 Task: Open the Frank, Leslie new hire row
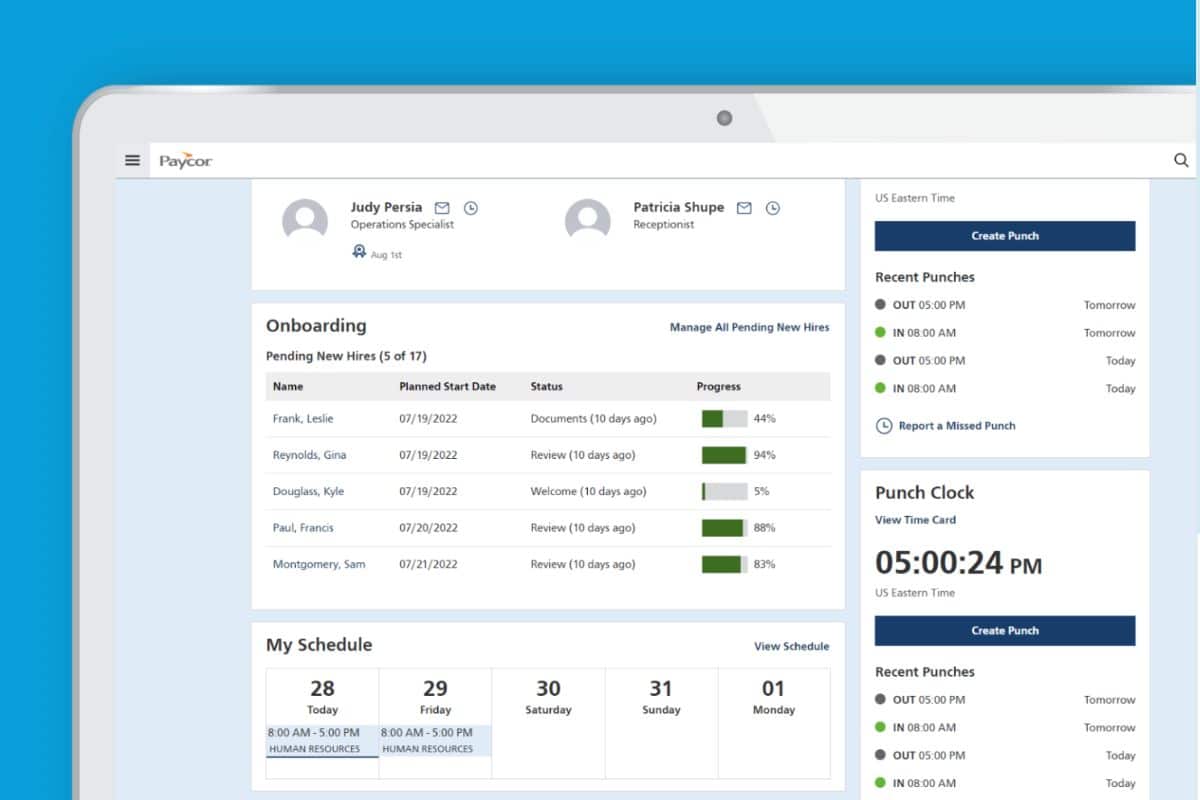pyautogui.click(x=548, y=419)
